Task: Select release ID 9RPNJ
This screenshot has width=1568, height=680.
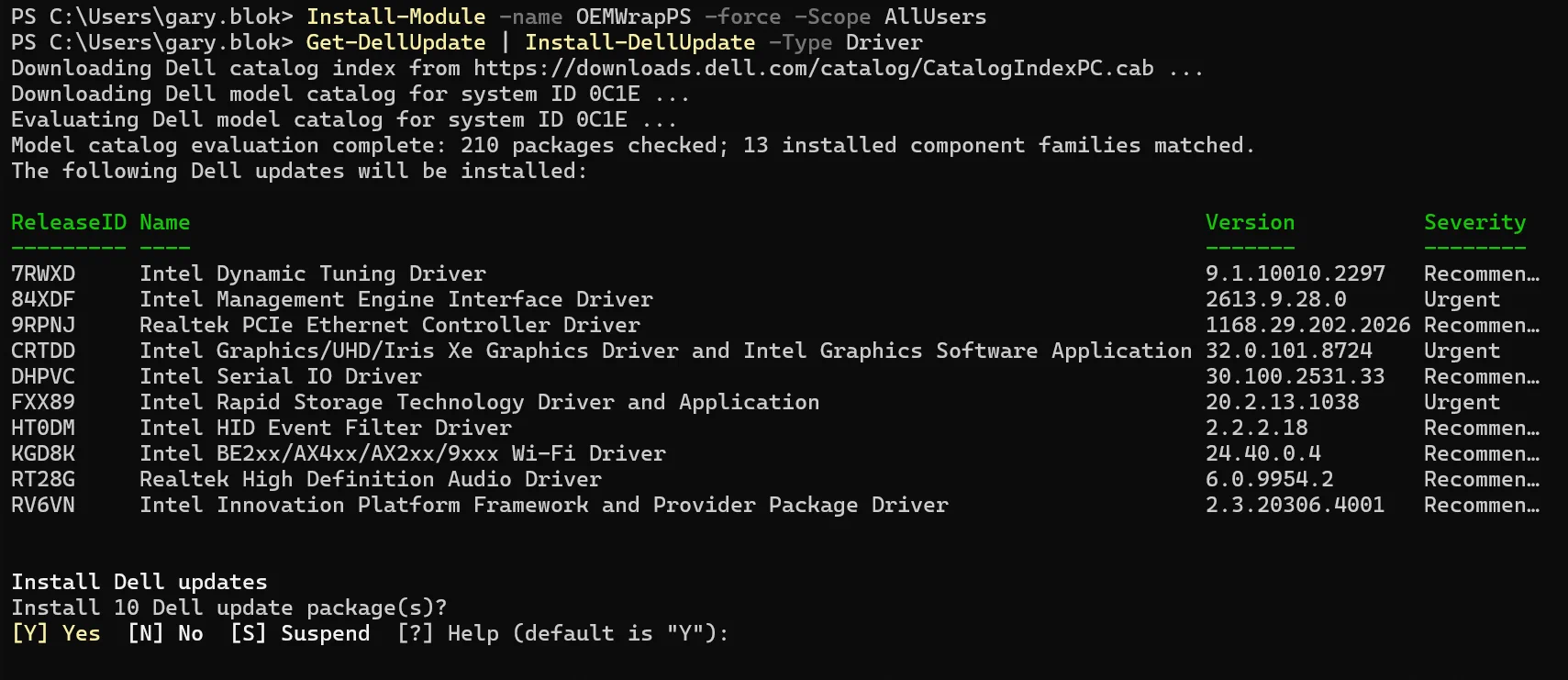Action: pyautogui.click(x=43, y=325)
